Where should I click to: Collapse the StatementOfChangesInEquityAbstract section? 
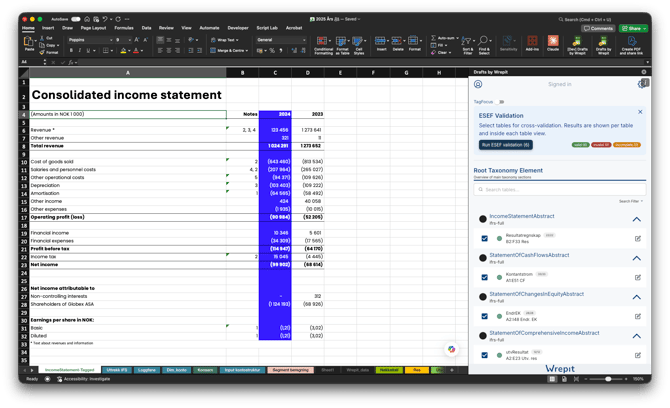[637, 297]
